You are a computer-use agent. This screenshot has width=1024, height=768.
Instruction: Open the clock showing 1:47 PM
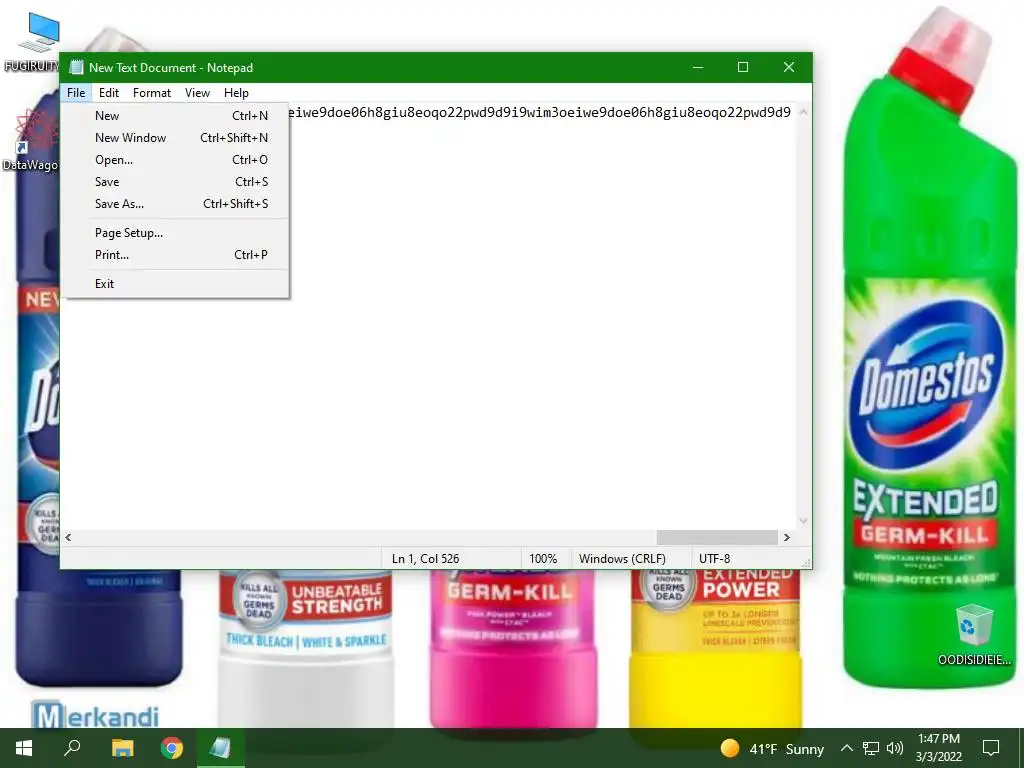(x=938, y=748)
